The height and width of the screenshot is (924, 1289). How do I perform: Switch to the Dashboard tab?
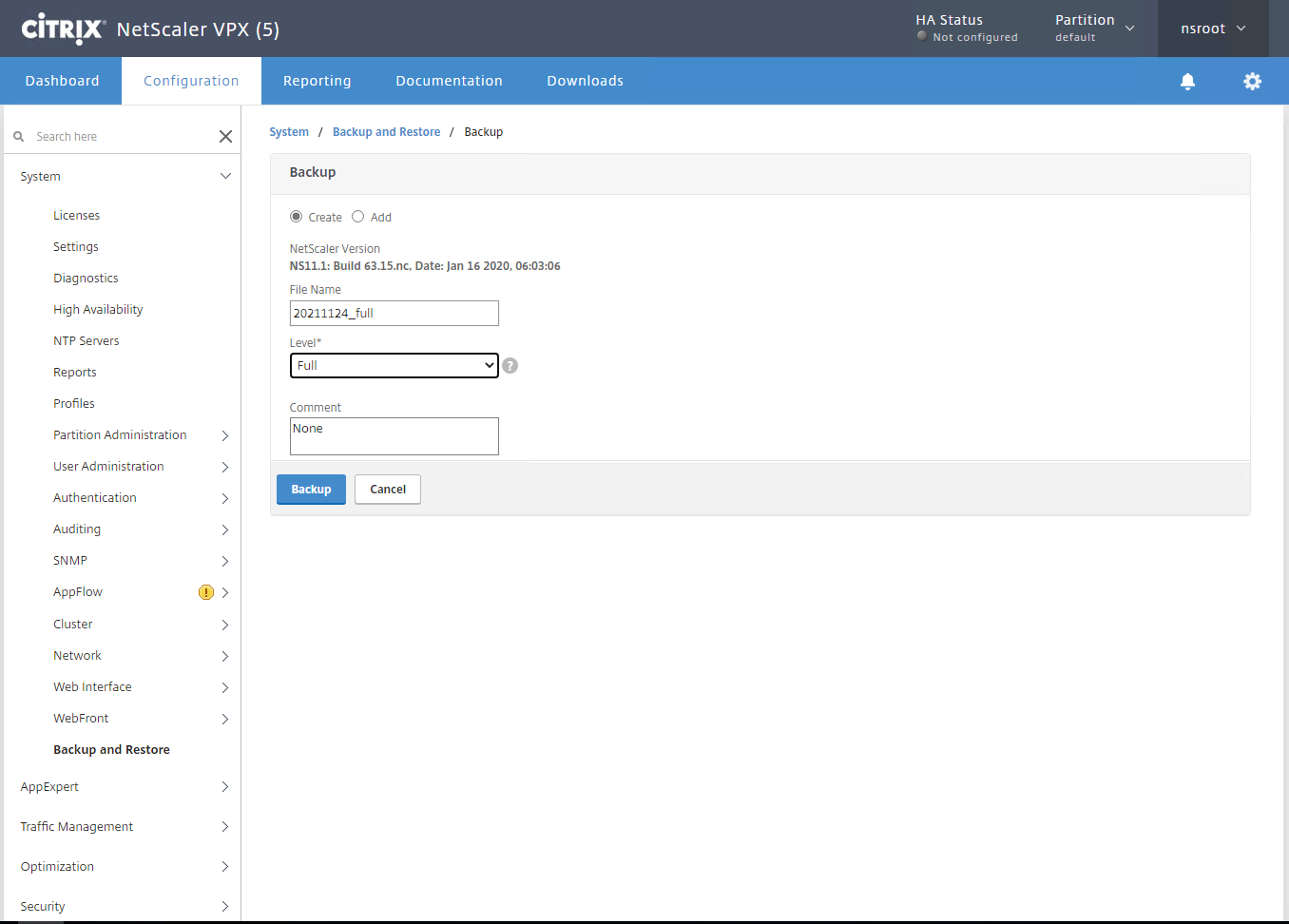(62, 81)
